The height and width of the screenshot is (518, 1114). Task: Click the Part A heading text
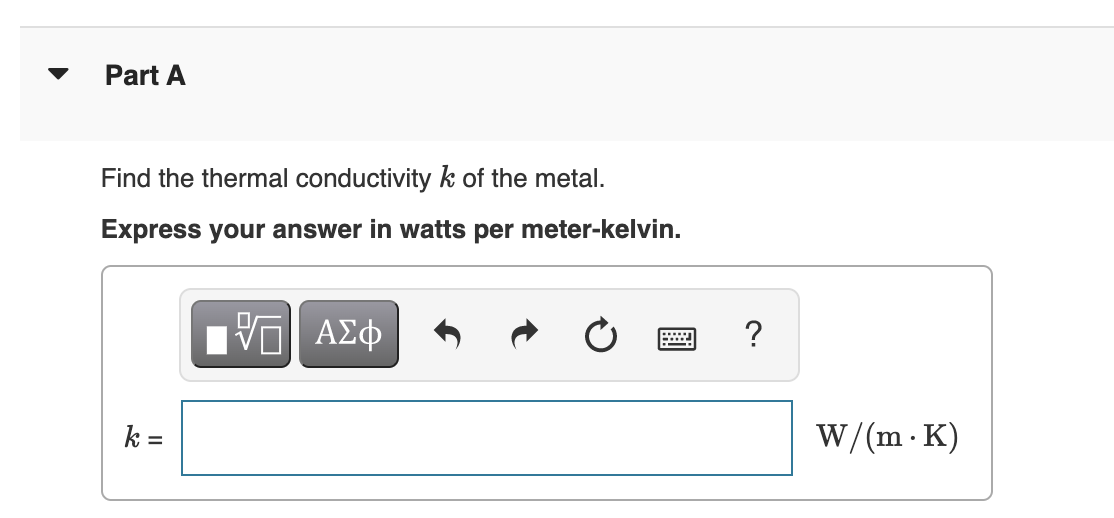(x=146, y=75)
